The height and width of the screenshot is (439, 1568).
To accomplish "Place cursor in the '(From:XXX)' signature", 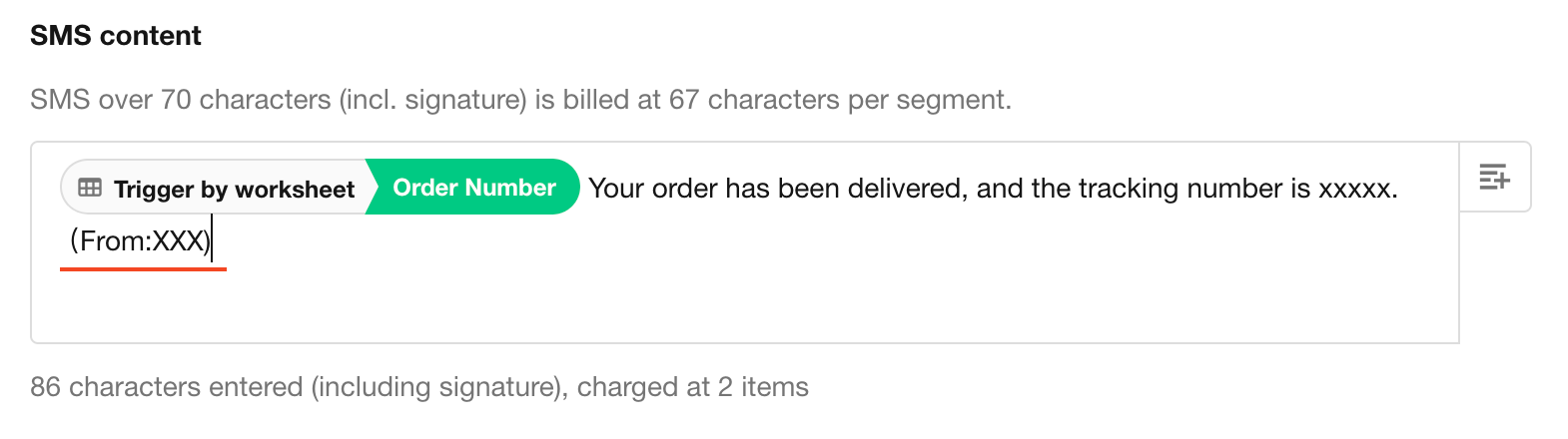I will tap(139, 240).
